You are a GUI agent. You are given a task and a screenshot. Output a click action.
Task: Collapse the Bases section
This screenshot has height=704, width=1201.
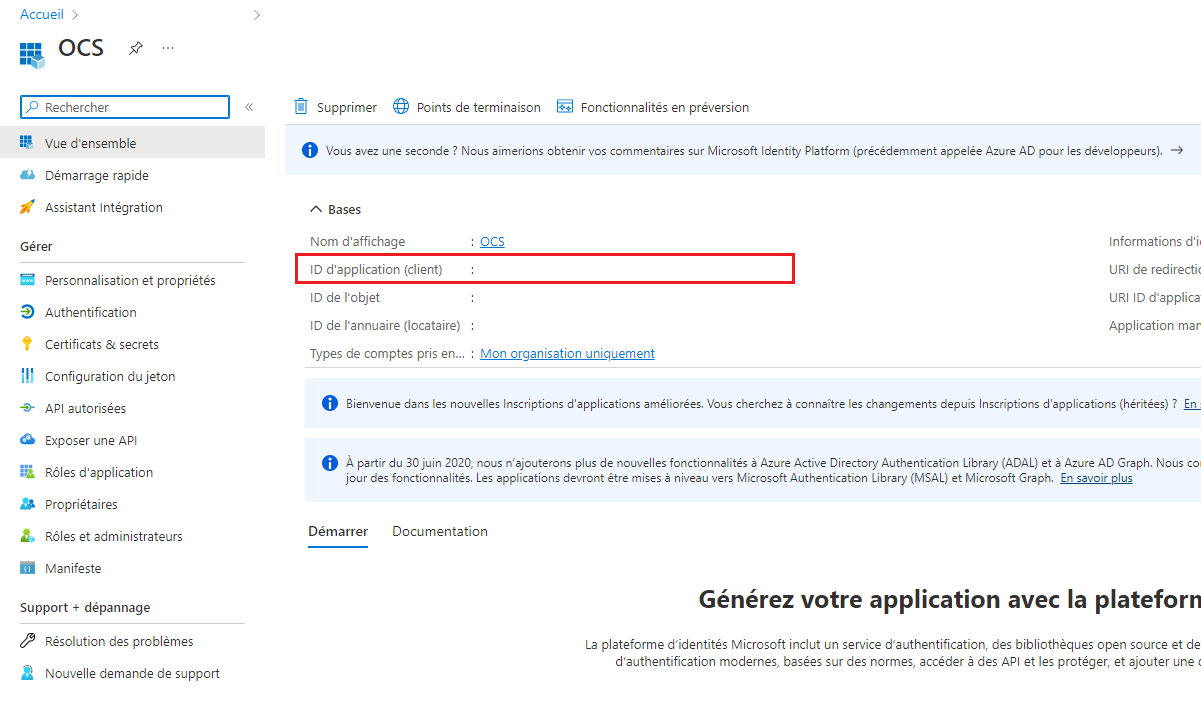pos(335,209)
